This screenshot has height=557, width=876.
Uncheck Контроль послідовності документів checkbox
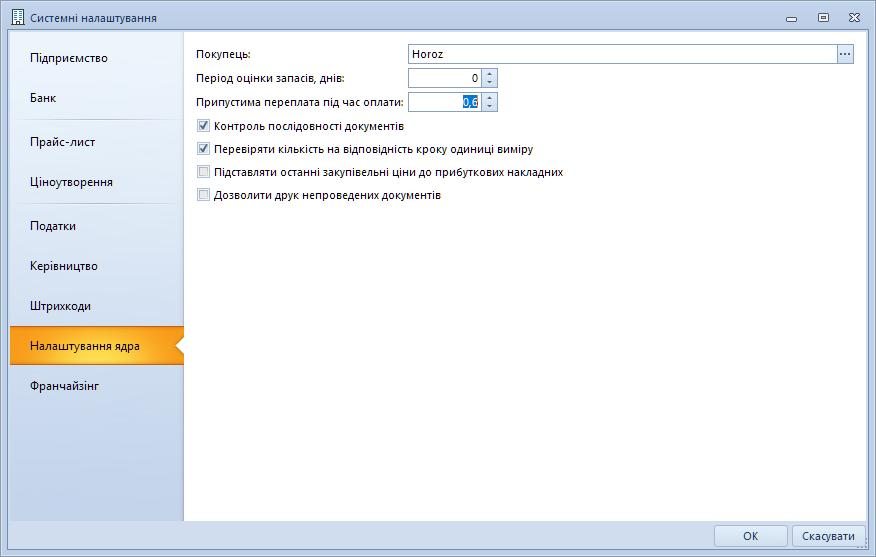tap(204, 127)
